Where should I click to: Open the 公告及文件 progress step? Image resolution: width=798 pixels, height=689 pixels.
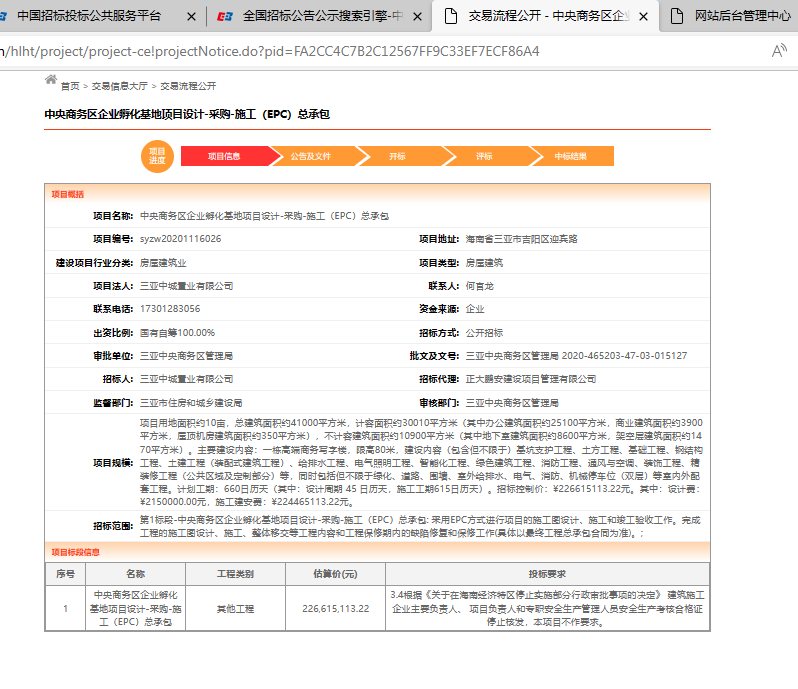pyautogui.click(x=310, y=156)
